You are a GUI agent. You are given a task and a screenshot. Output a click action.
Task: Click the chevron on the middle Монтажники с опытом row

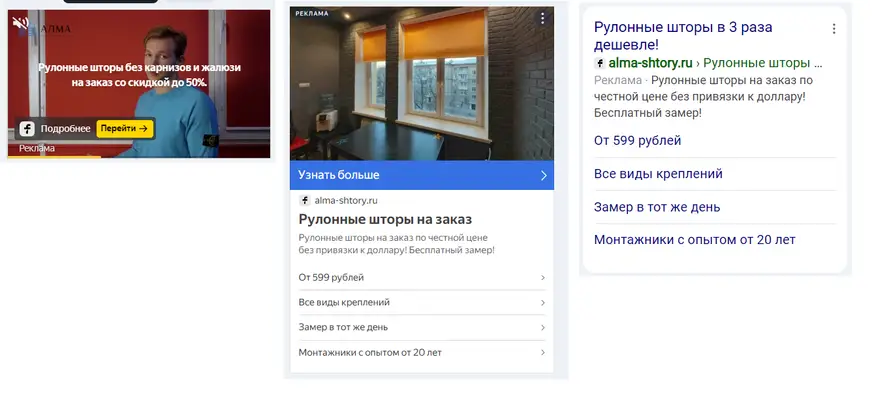543,353
